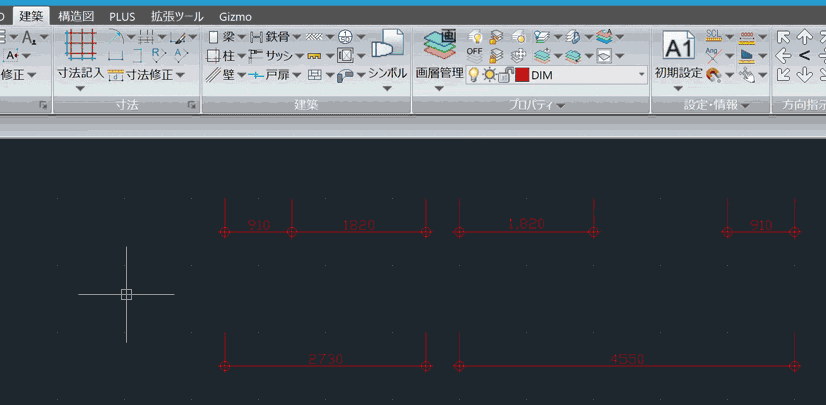Switch to the 建築 ribbon tab
Viewport: 826px width, 405px height.
coord(32,17)
